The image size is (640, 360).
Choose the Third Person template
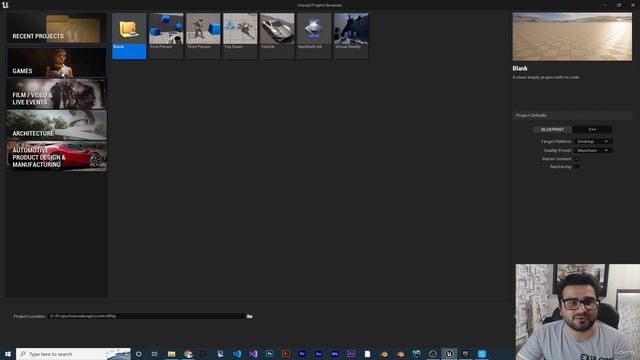tap(203, 36)
